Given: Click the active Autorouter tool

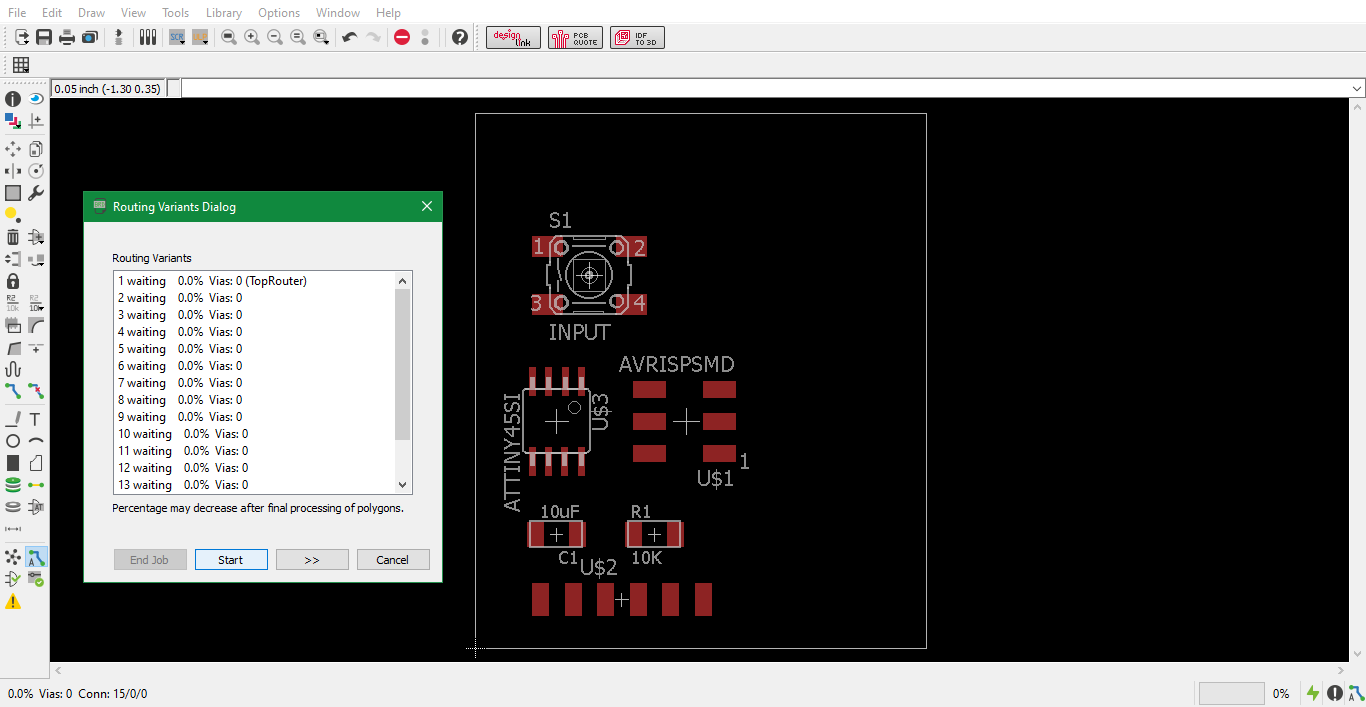Looking at the screenshot, I should click(x=36, y=557).
